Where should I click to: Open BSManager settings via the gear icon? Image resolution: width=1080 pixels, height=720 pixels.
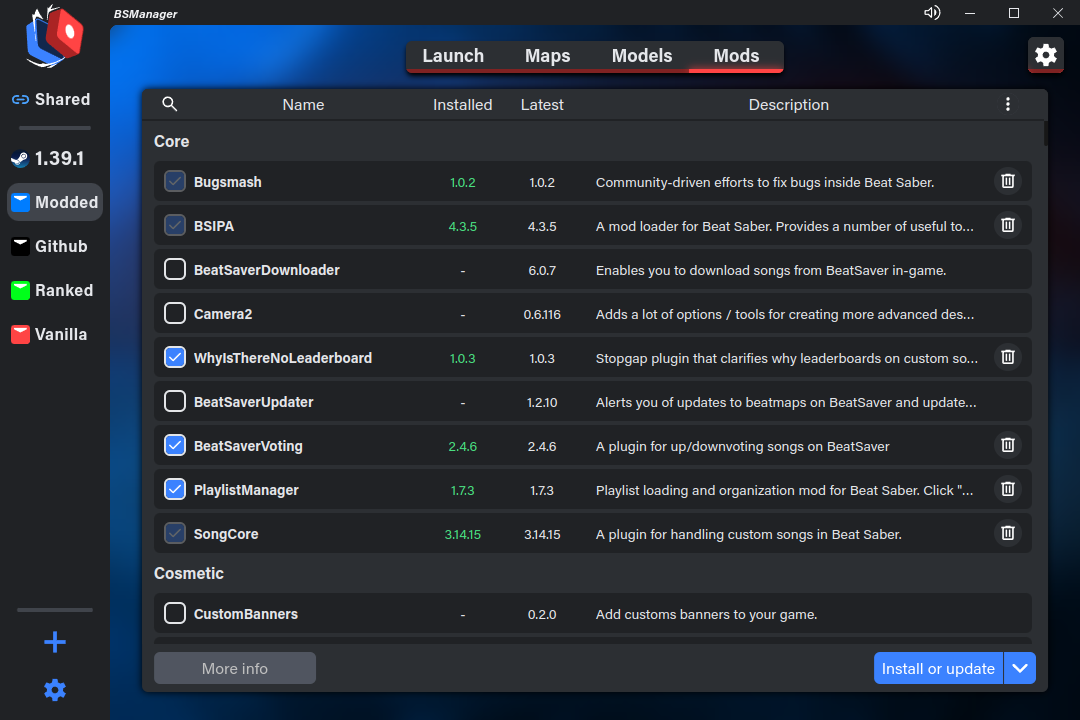coord(1045,55)
